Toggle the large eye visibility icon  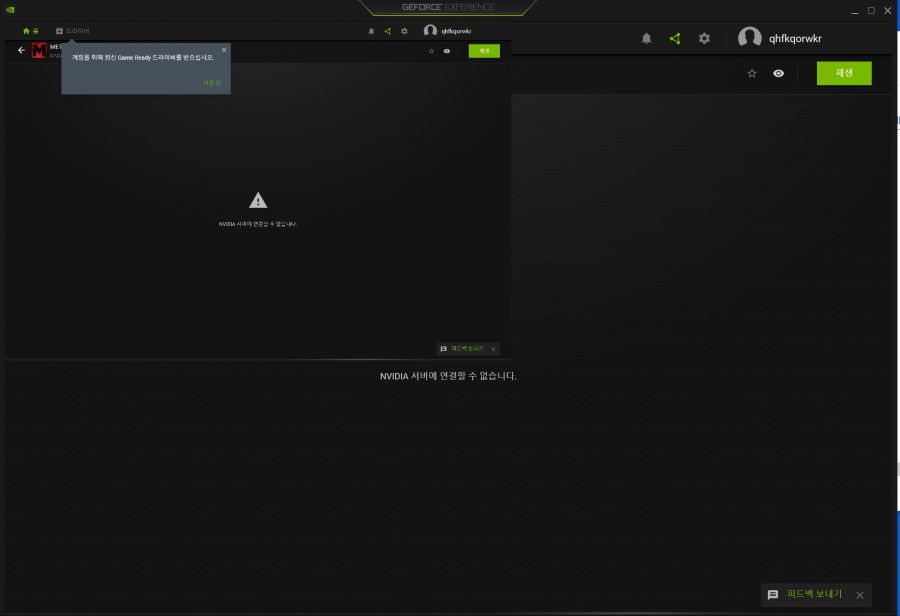click(778, 73)
